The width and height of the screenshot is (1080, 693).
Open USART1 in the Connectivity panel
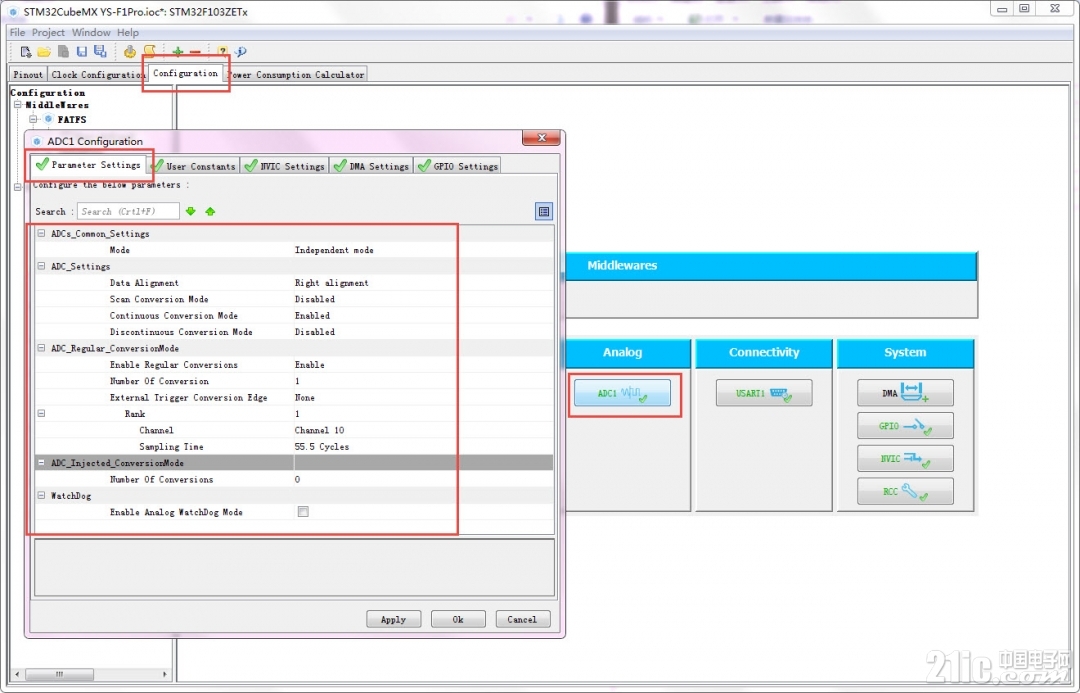tap(764, 393)
